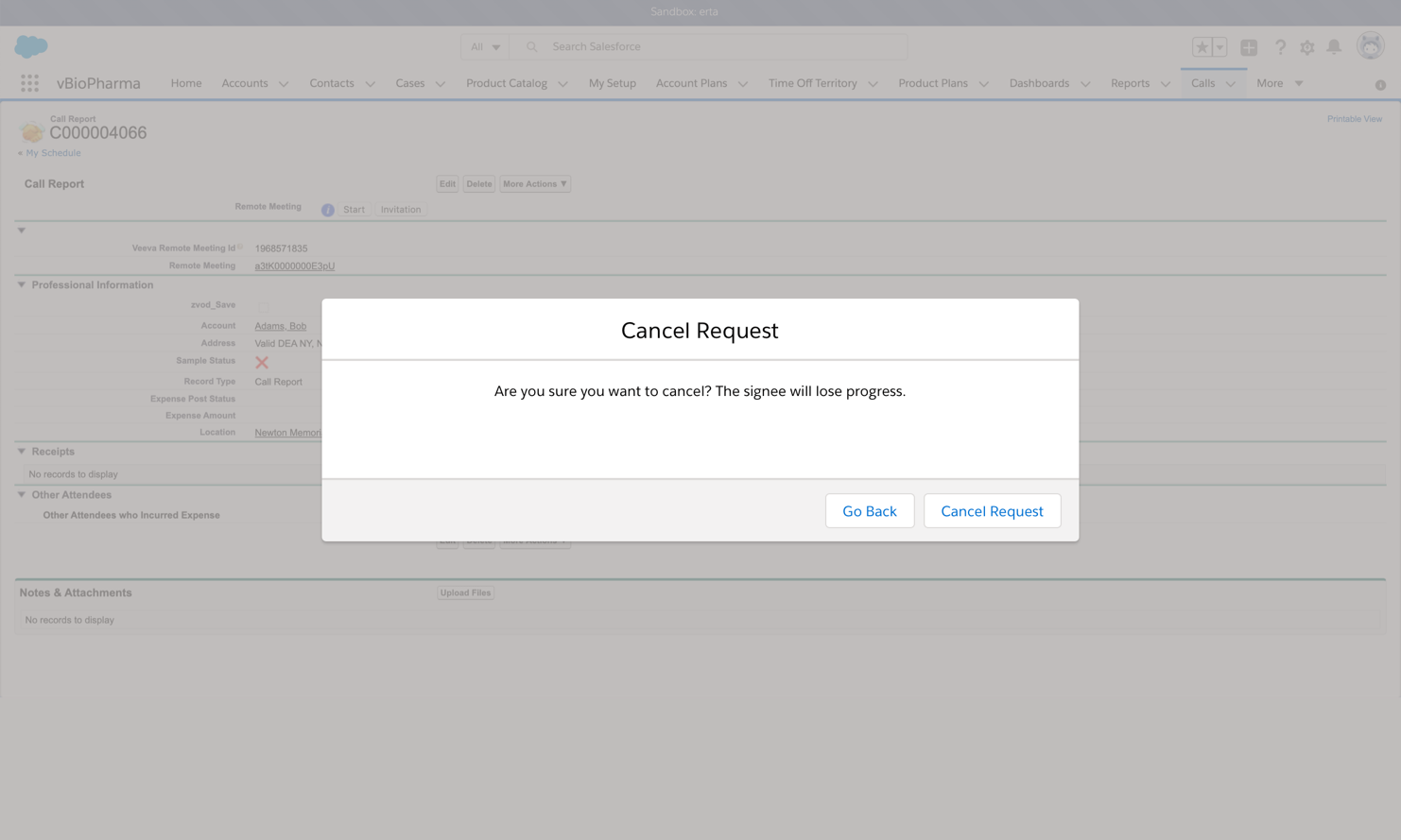Image resolution: width=1401 pixels, height=840 pixels.
Task: Expand the Accounts tab dropdown chevron
Action: (284, 84)
